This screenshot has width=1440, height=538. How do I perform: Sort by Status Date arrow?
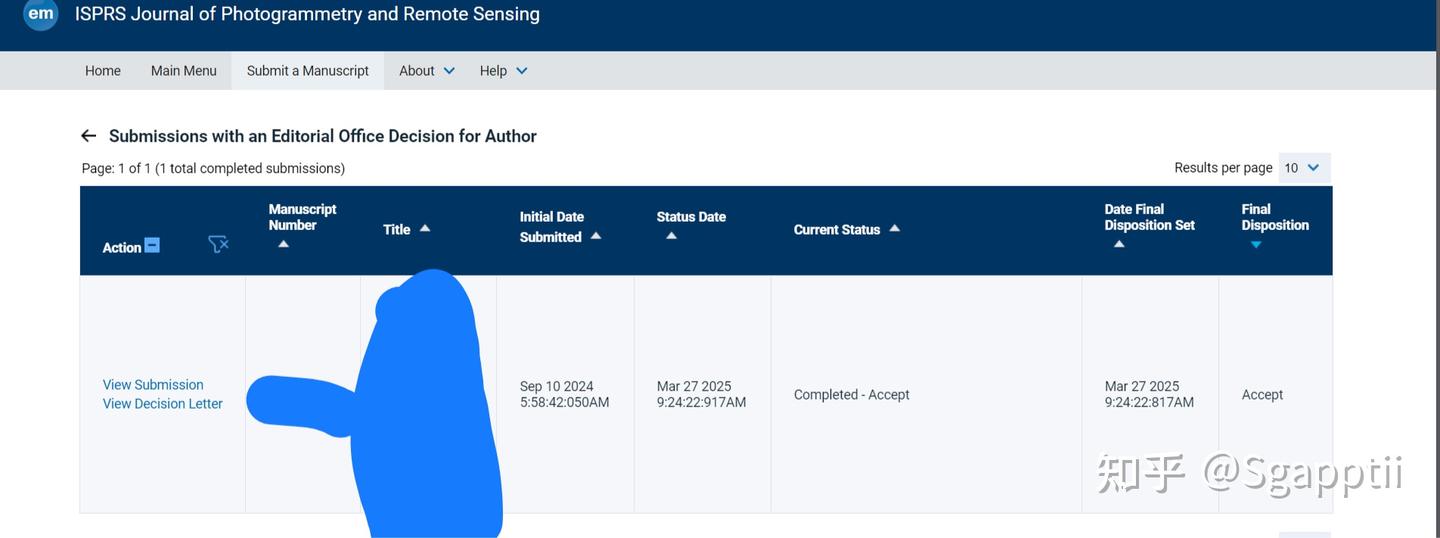671,236
